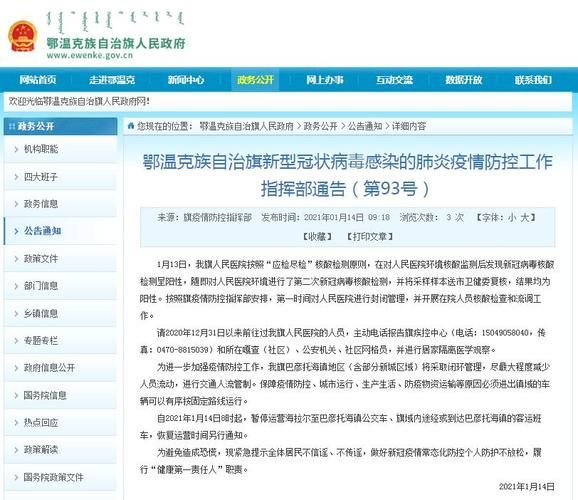Set font size to 小
Viewport: 578px width, 500px height.
512,218
